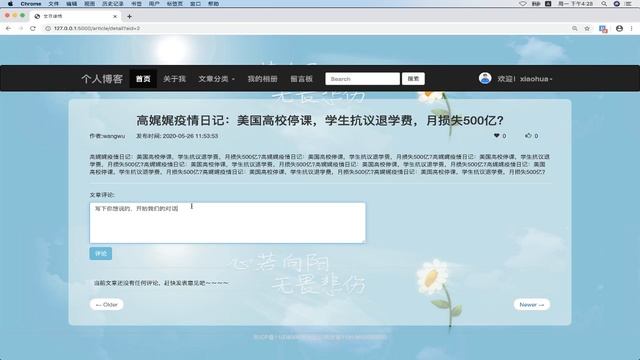
Task: Open the 历史记录 menu in the menu bar
Action: [x=113, y=4]
